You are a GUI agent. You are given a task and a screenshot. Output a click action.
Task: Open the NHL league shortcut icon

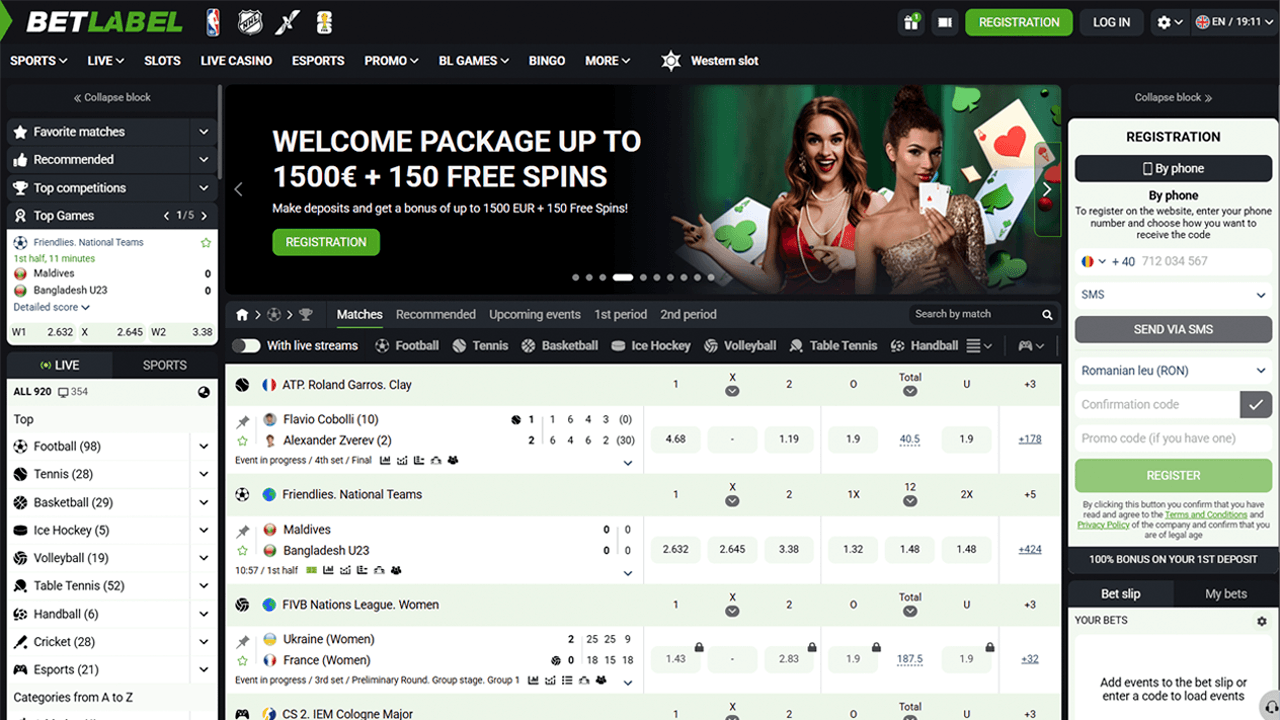(x=250, y=22)
